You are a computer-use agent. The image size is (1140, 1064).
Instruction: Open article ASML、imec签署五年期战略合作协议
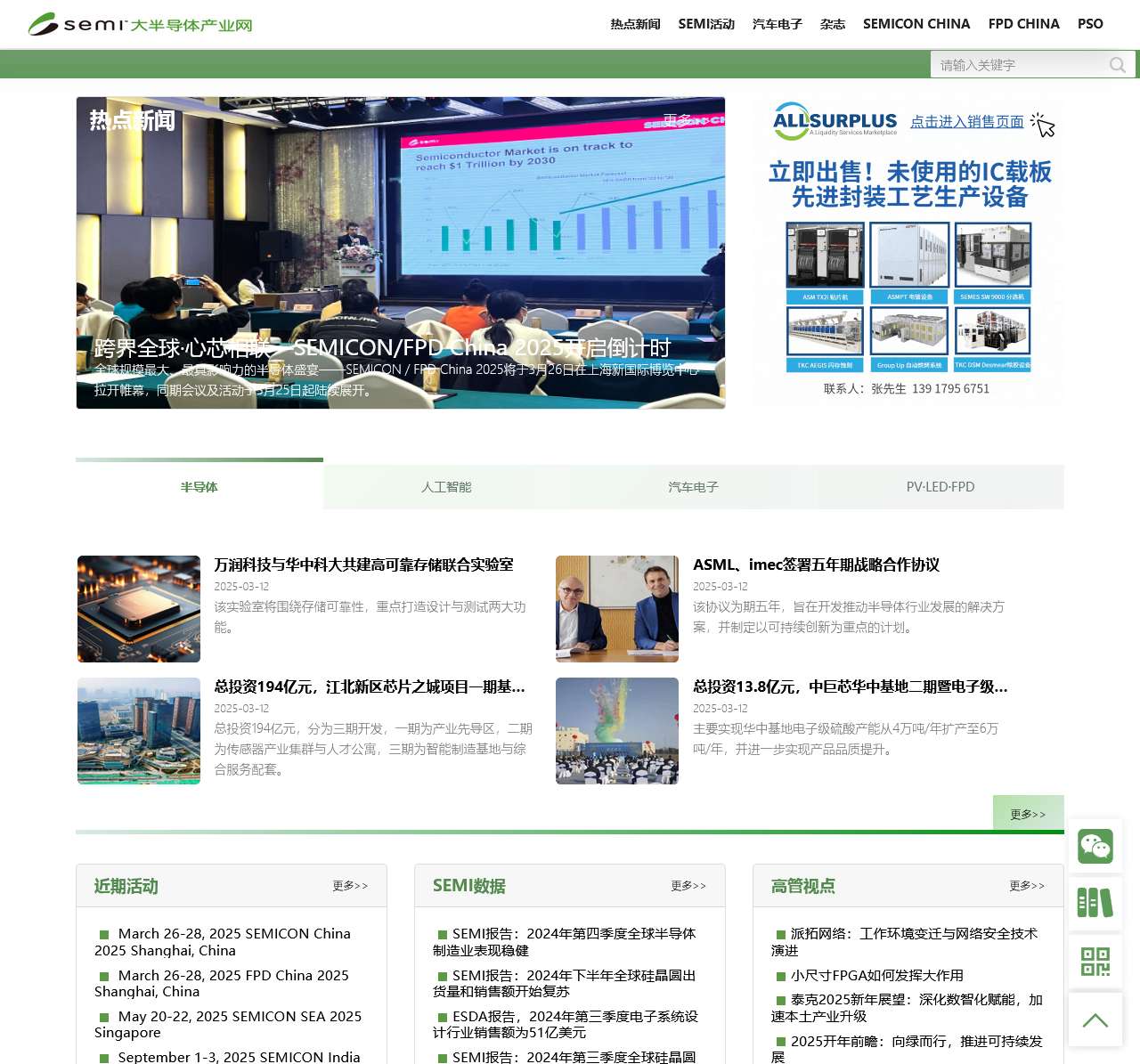[816, 564]
